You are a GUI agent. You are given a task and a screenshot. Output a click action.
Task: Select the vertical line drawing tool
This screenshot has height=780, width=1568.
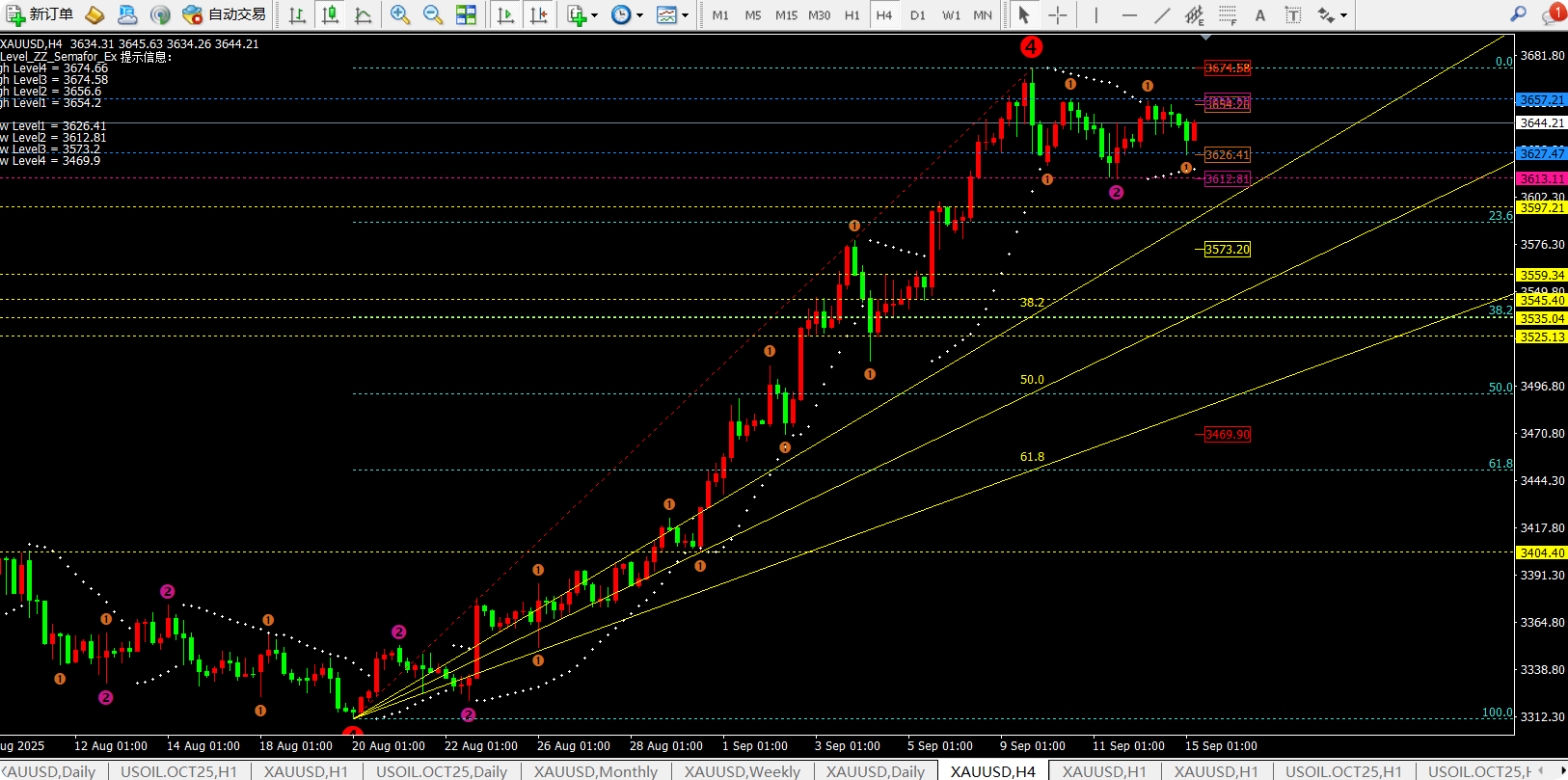pyautogui.click(x=1096, y=14)
